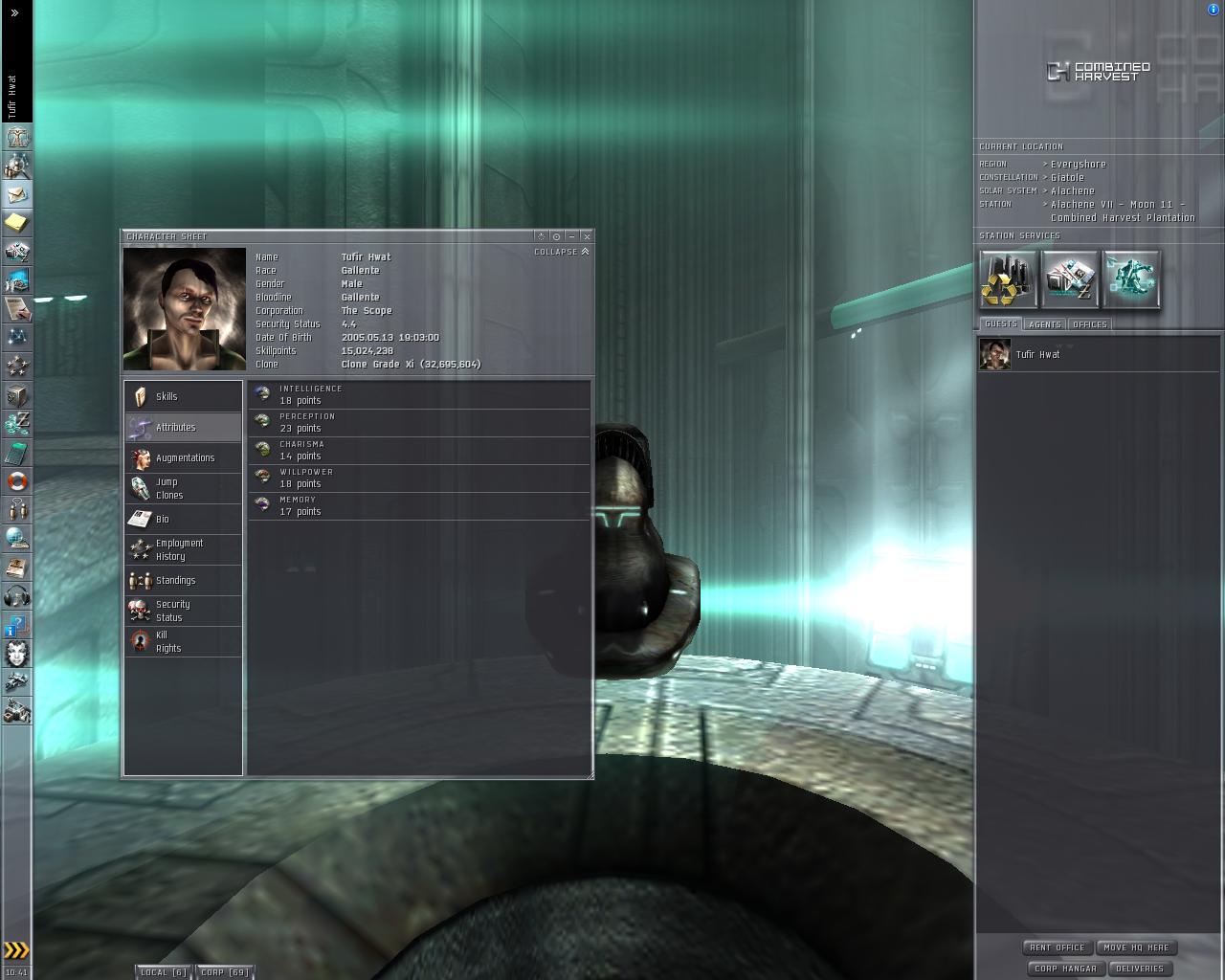The image size is (1225, 980).
Task: Close the Character Sheet window
Action: 587,236
